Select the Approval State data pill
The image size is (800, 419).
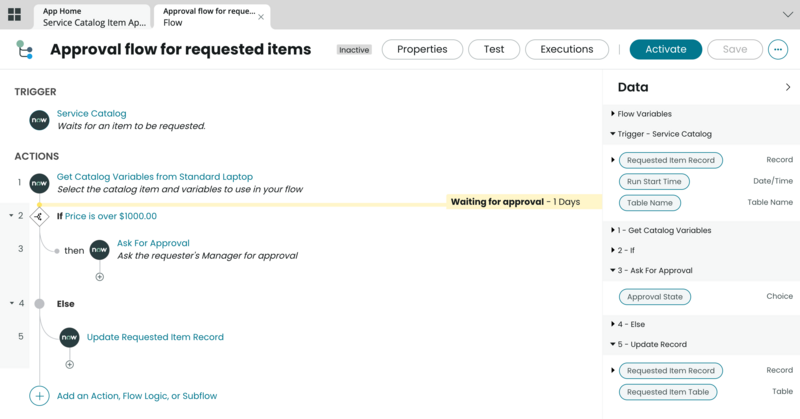tap(655, 297)
